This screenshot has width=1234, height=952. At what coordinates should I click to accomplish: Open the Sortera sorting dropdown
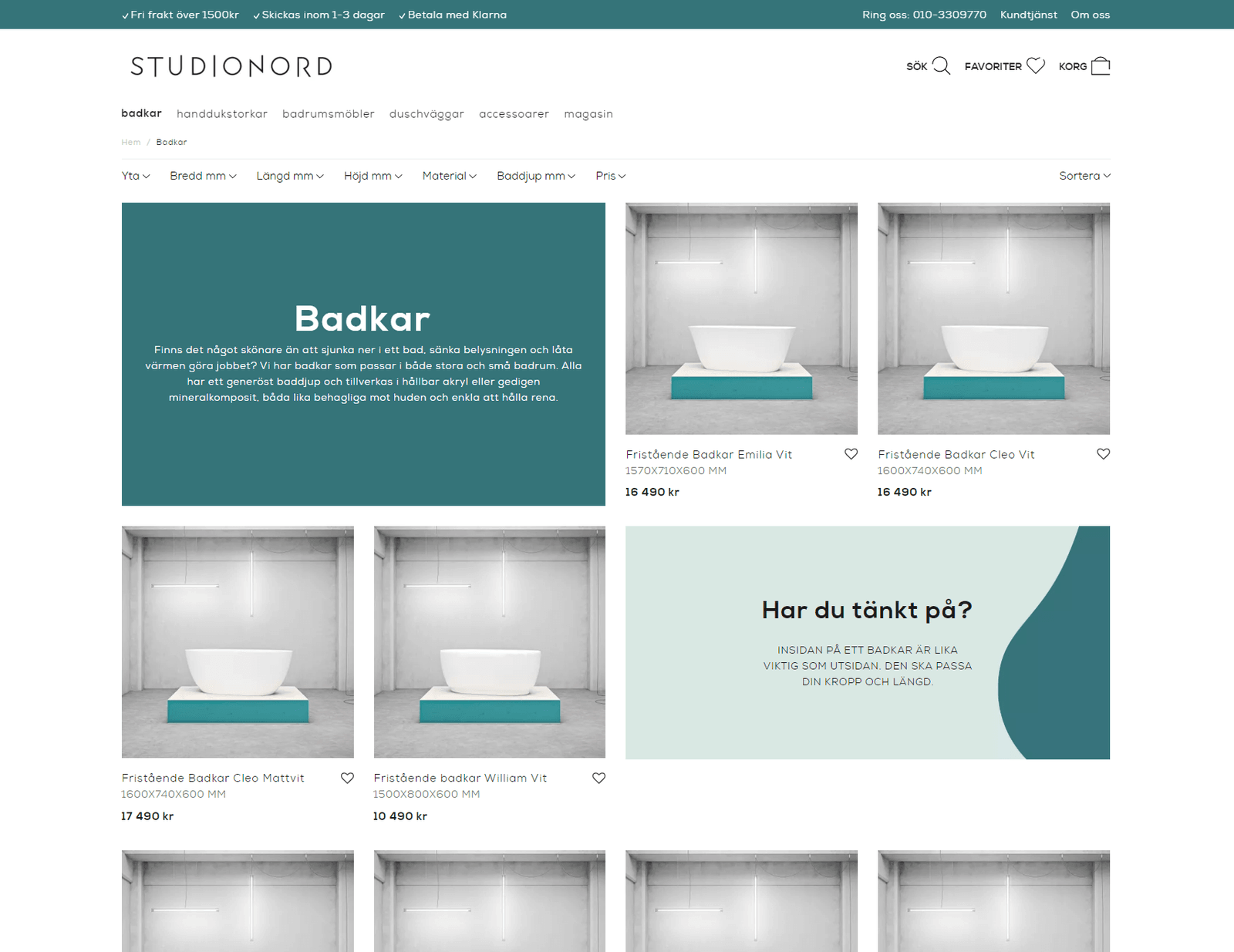1085,176
